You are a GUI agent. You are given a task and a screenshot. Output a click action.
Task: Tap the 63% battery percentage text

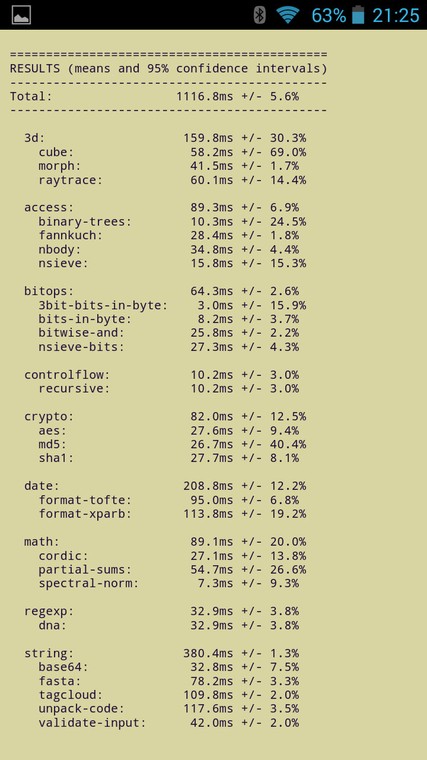tap(329, 16)
